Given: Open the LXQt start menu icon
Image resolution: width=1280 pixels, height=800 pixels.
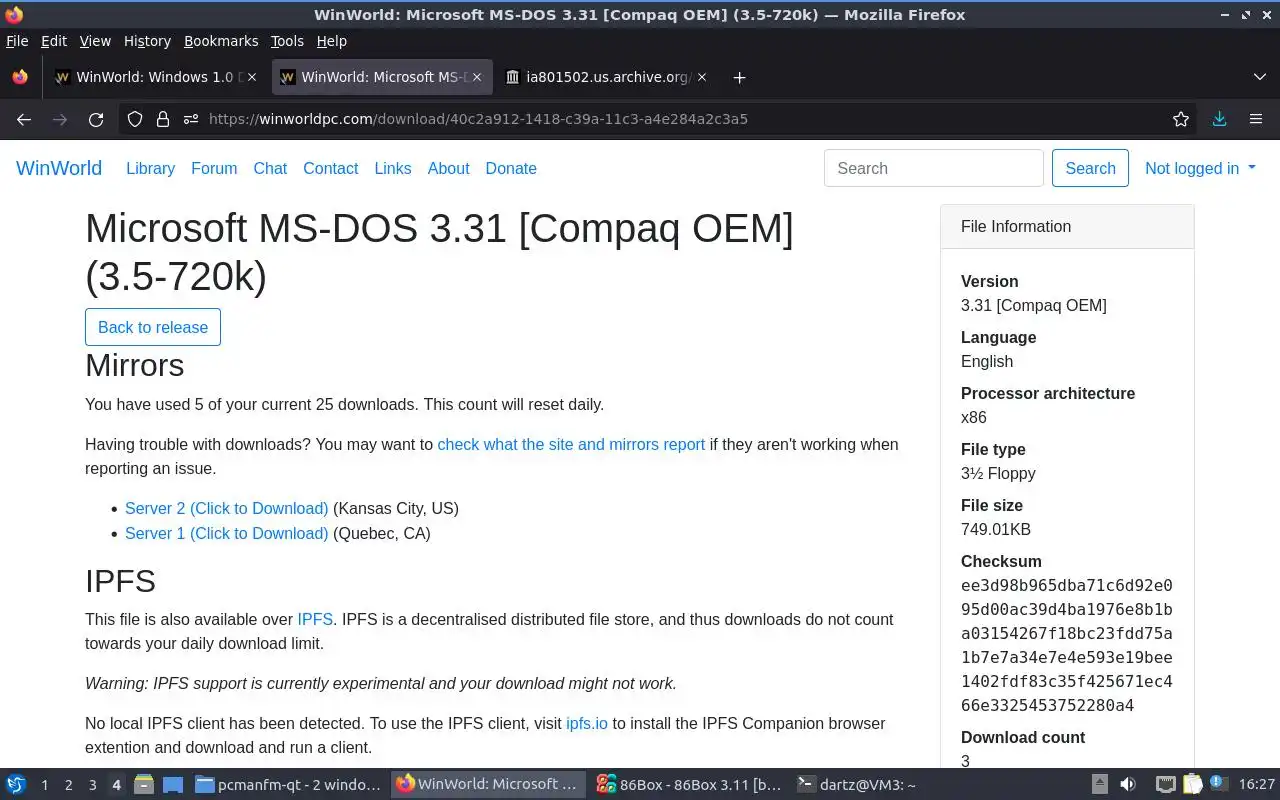Looking at the screenshot, I should [x=16, y=784].
